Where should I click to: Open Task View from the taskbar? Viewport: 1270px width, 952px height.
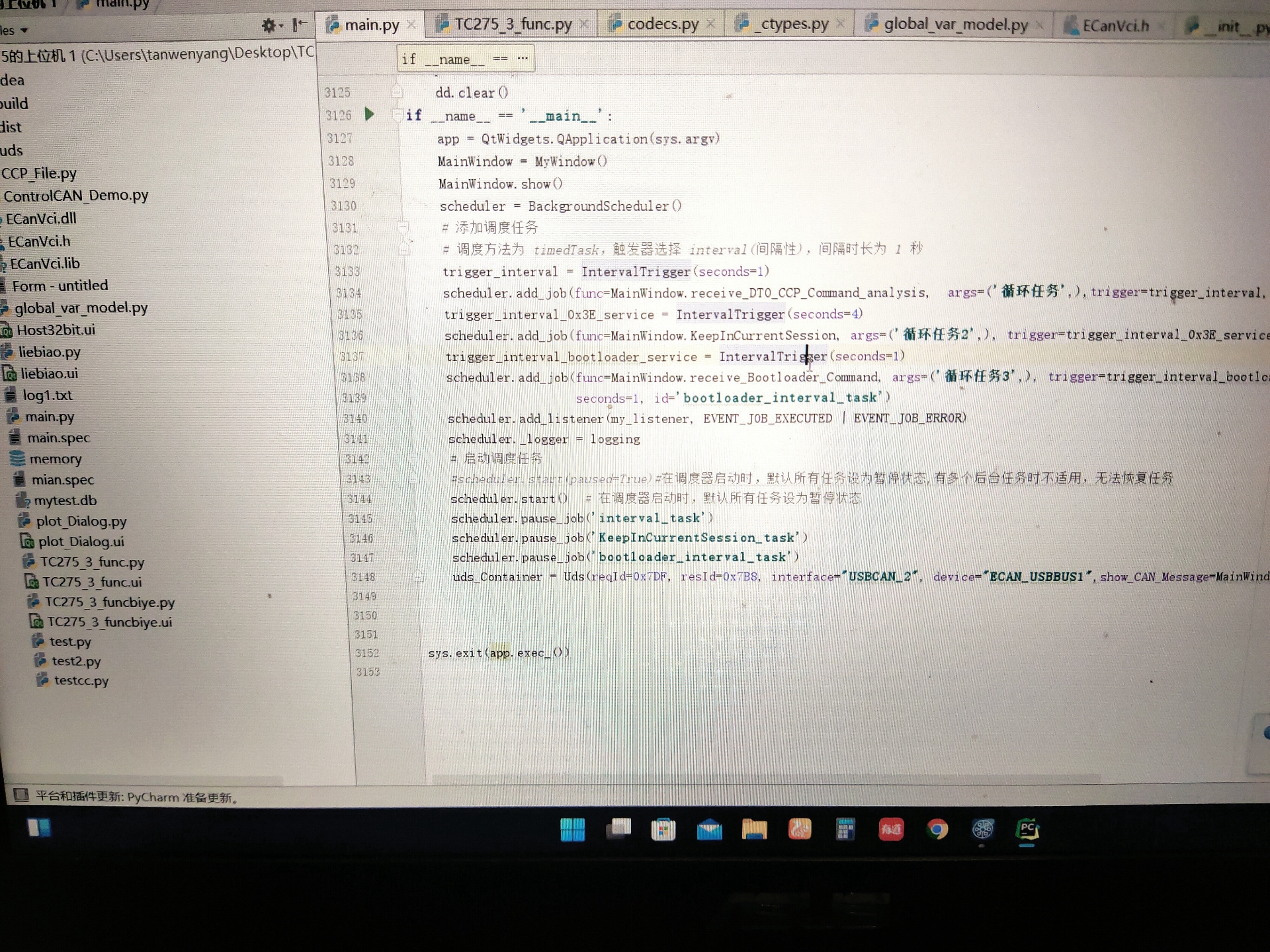(618, 829)
